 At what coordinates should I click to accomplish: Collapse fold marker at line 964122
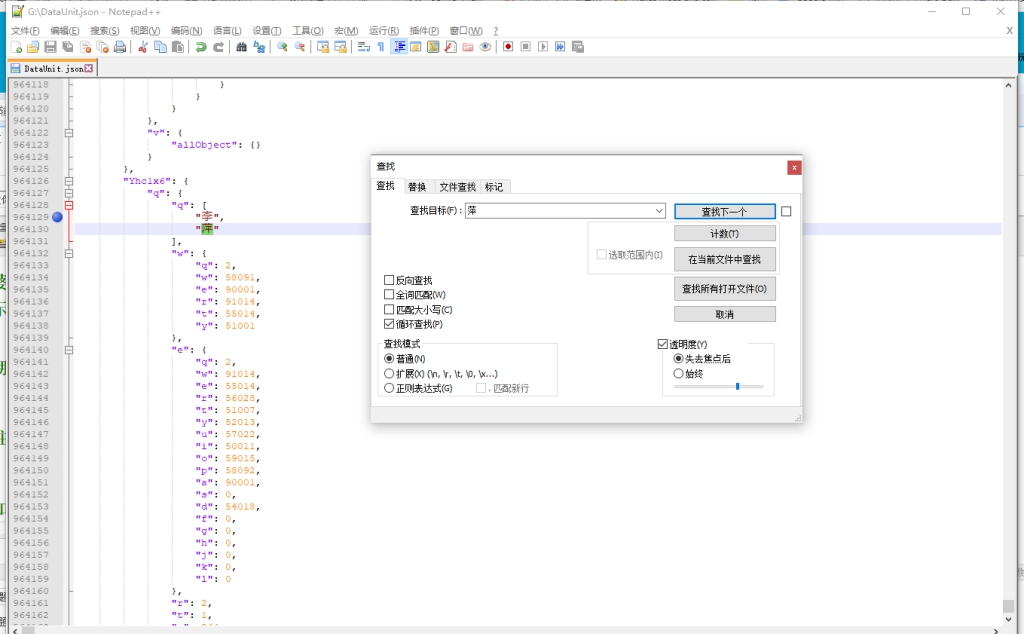coord(69,133)
